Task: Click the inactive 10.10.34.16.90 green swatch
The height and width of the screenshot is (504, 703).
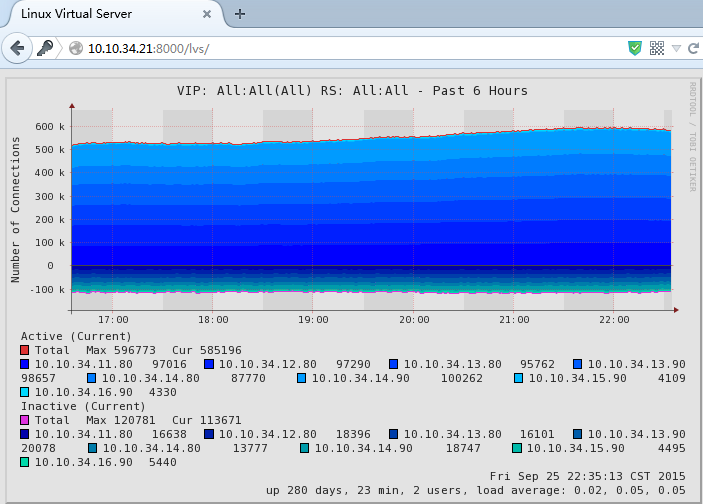Action: [x=25, y=462]
